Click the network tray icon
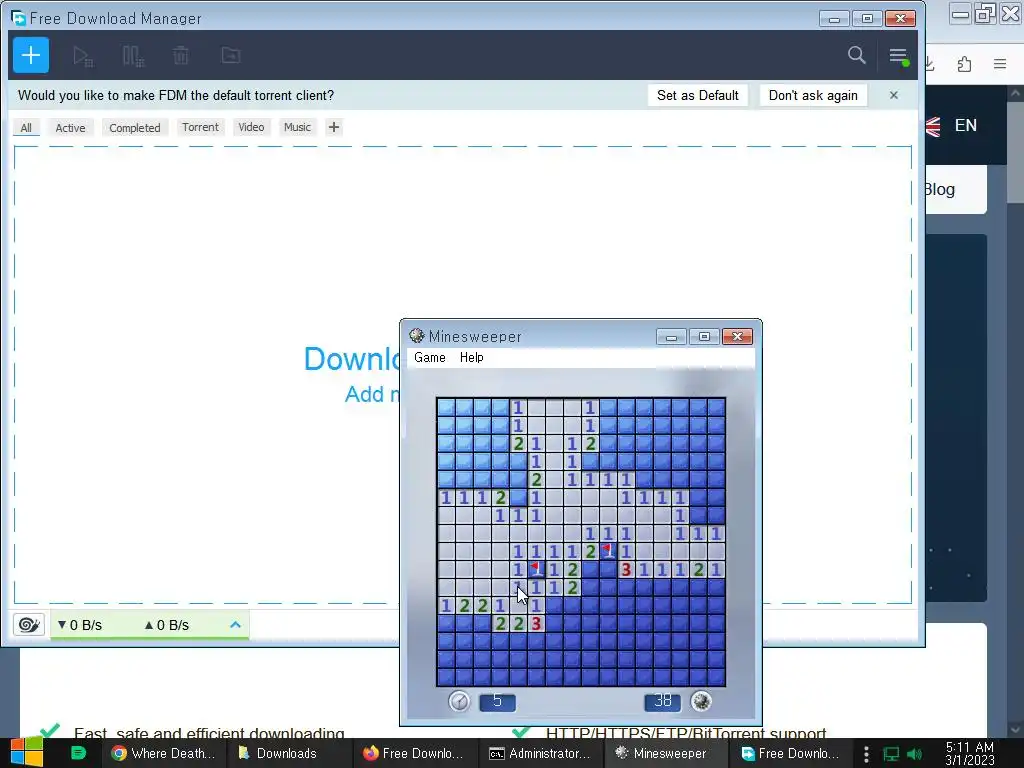 891,754
